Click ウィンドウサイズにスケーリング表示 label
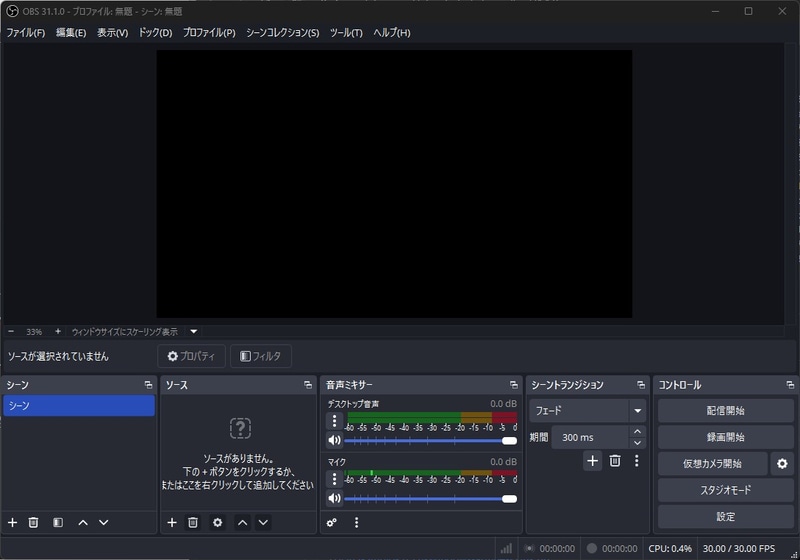800x560 pixels. 124,332
